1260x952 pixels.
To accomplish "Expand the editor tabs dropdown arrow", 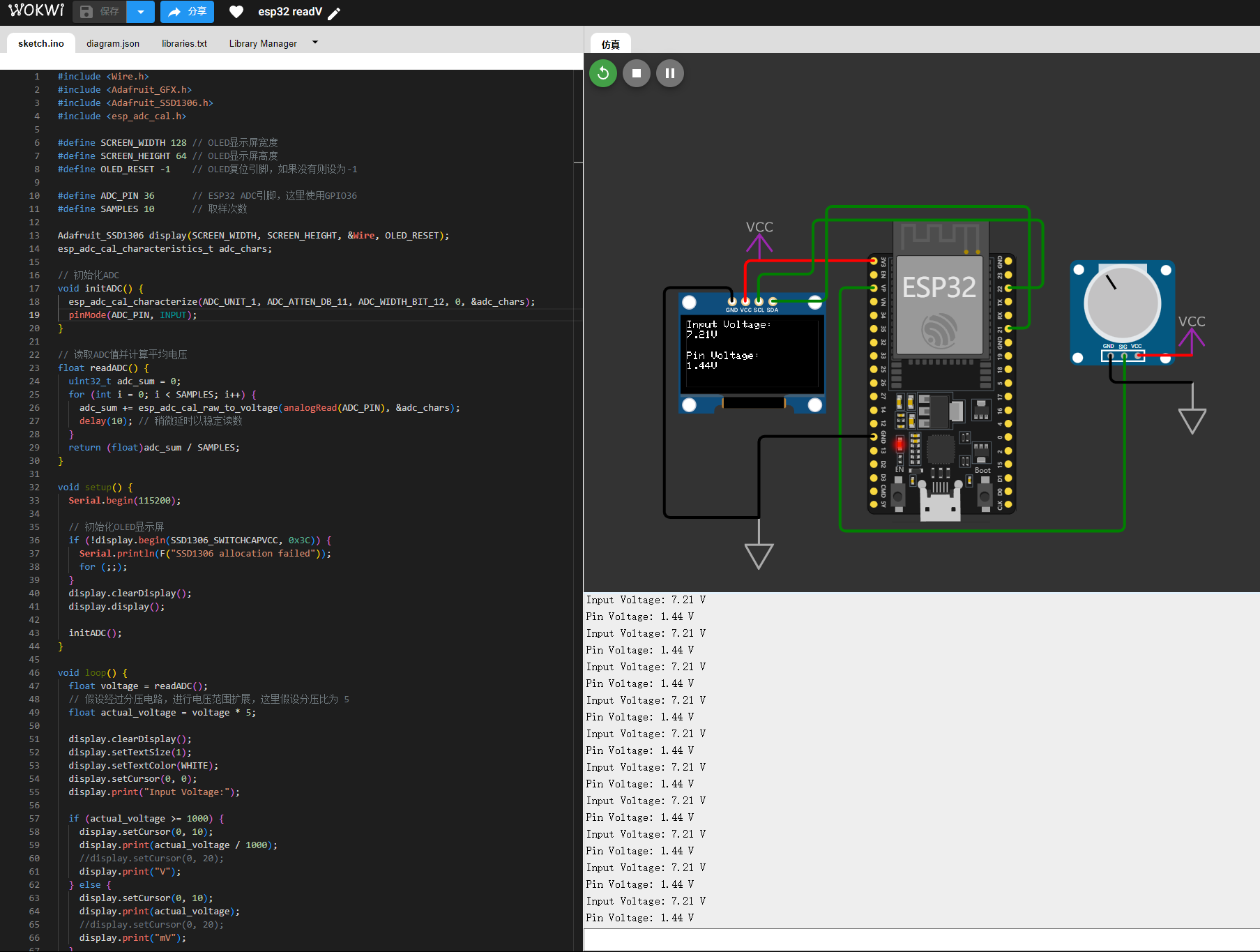I will click(315, 43).
